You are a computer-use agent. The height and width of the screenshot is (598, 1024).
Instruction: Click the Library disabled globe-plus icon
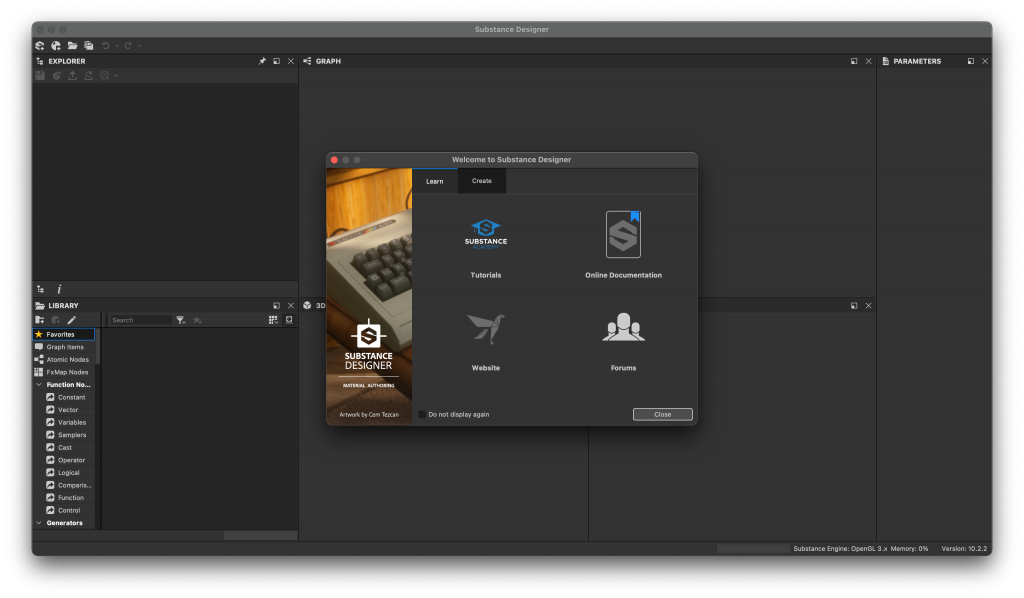[x=56, y=320]
